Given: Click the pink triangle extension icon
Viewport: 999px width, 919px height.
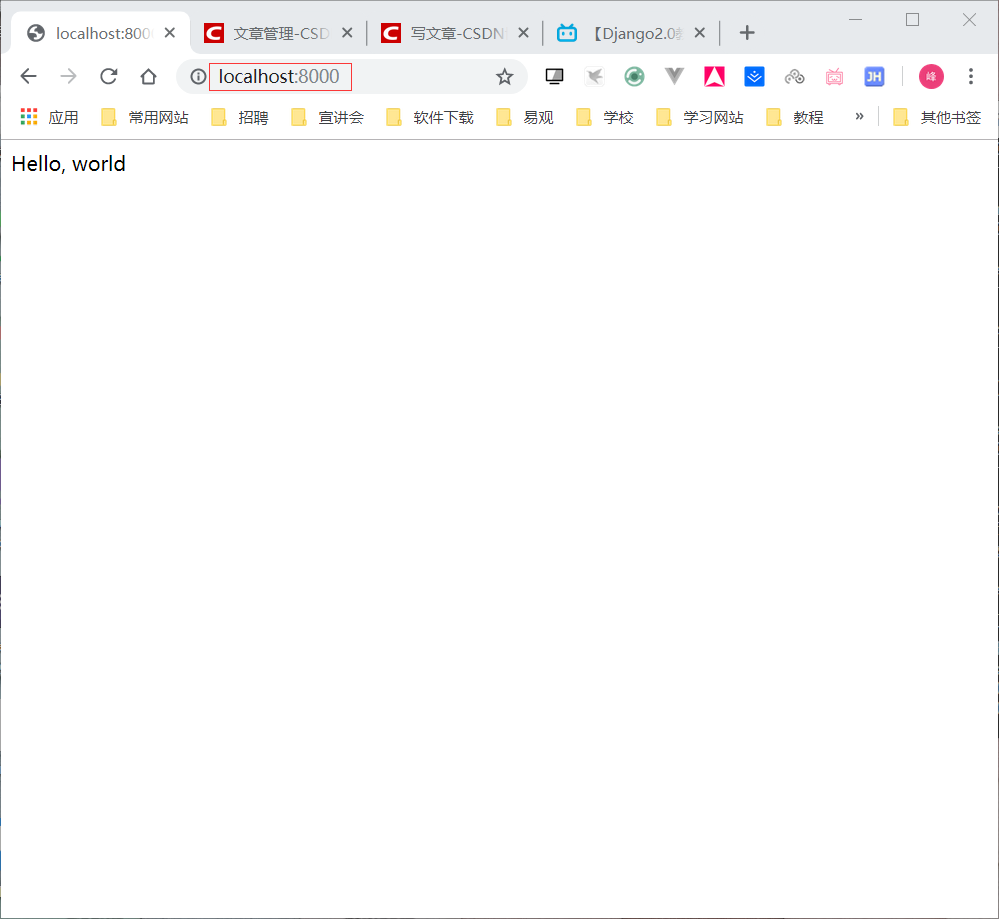Looking at the screenshot, I should click(x=714, y=76).
